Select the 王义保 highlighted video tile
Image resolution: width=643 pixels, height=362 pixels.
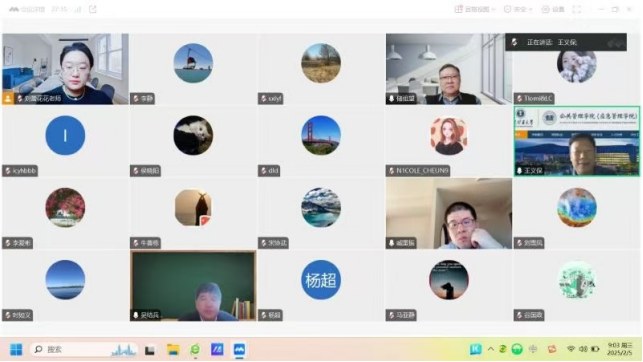coord(577,141)
